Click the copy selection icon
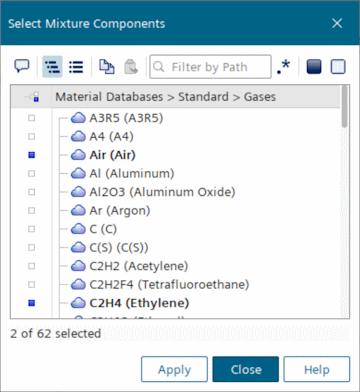 click(107, 67)
